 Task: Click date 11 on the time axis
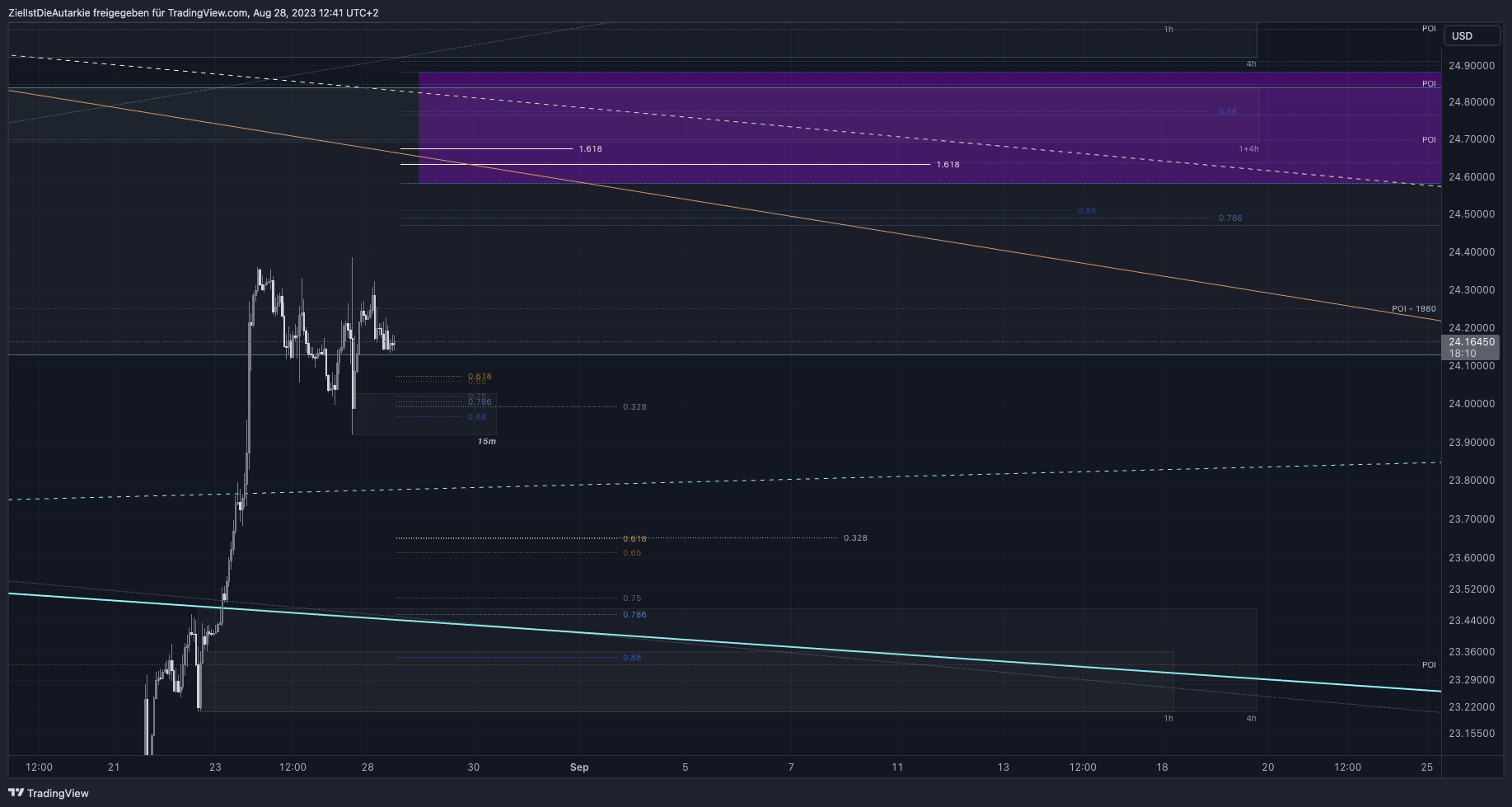[897, 767]
